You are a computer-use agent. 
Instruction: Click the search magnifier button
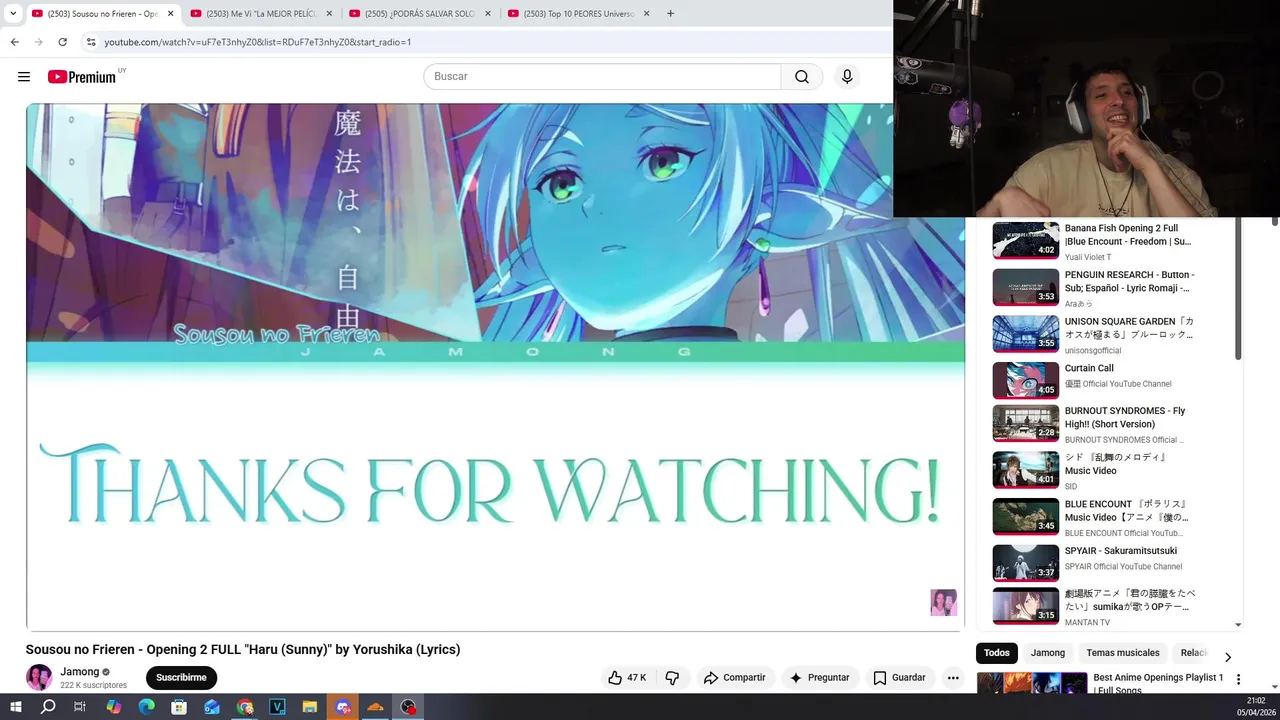[802, 77]
